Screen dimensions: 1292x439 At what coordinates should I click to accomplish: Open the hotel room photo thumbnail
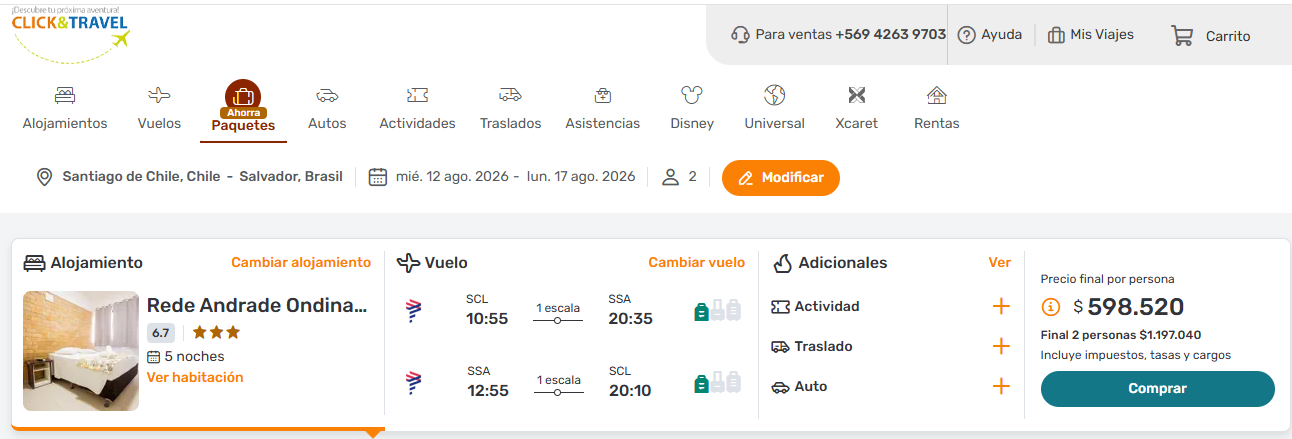[x=81, y=350]
